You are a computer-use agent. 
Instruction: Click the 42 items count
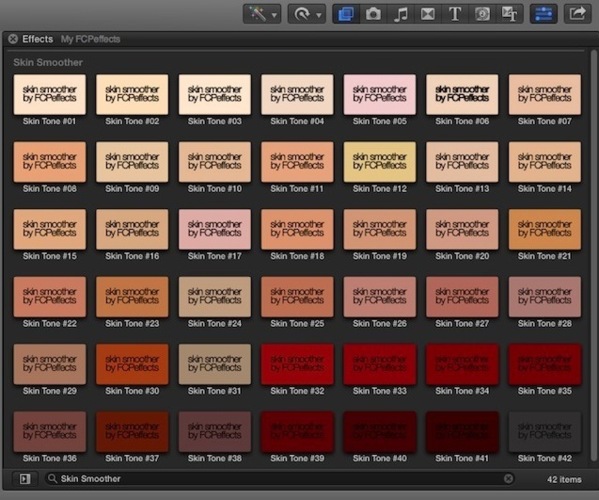click(x=564, y=479)
